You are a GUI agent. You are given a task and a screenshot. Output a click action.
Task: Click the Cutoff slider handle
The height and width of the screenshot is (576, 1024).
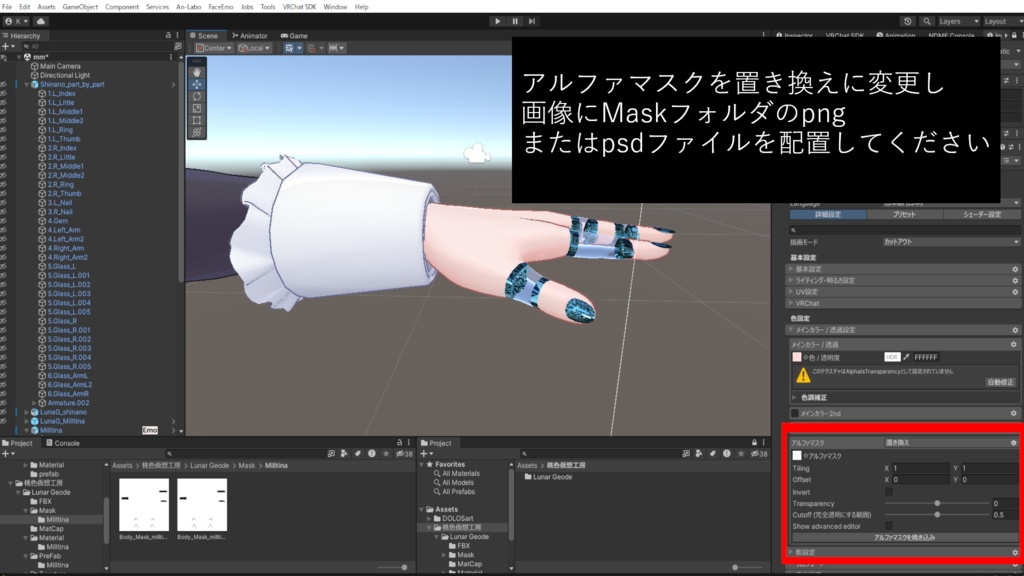[x=937, y=515]
